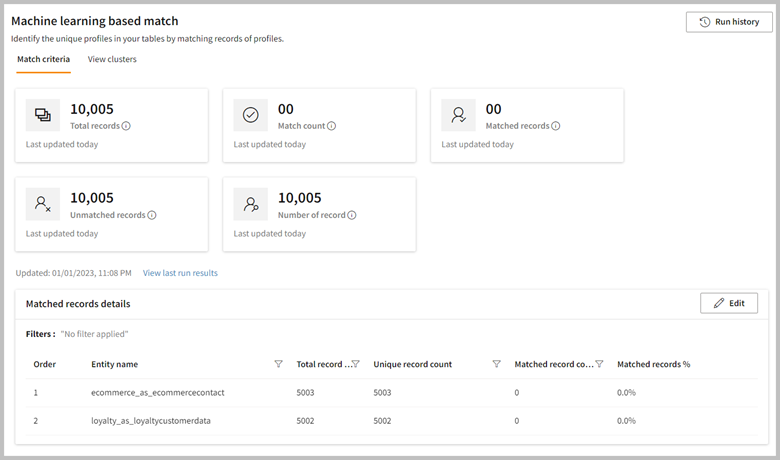
Task: Open the Run history button
Action: coord(729,22)
